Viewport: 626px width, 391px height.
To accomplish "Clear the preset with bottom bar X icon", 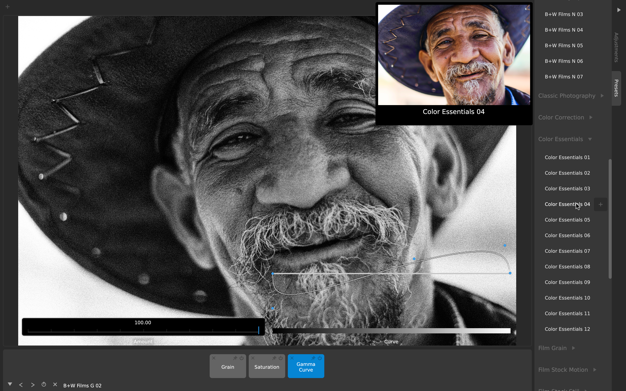I will (x=55, y=385).
